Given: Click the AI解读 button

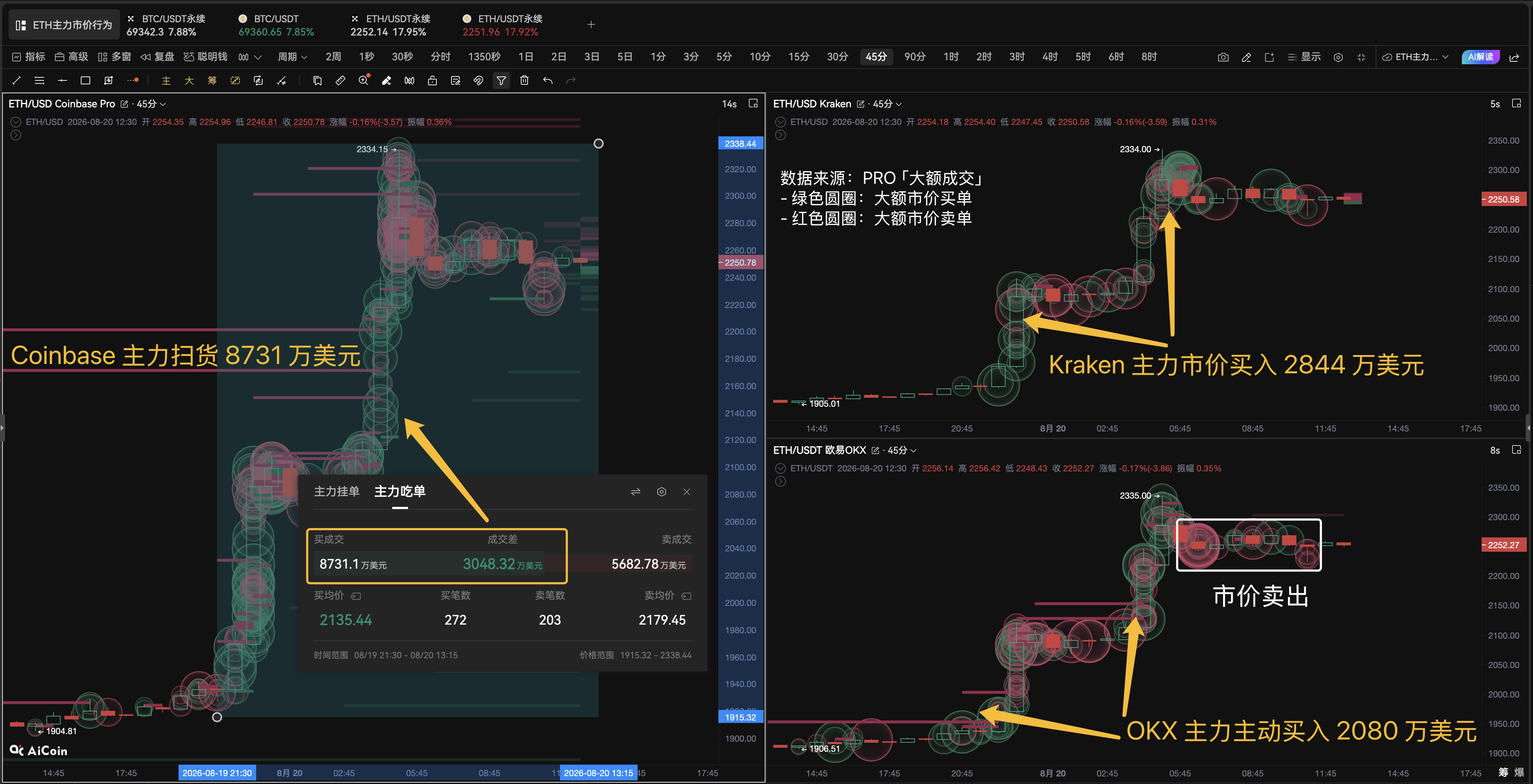Looking at the screenshot, I should (1481, 57).
